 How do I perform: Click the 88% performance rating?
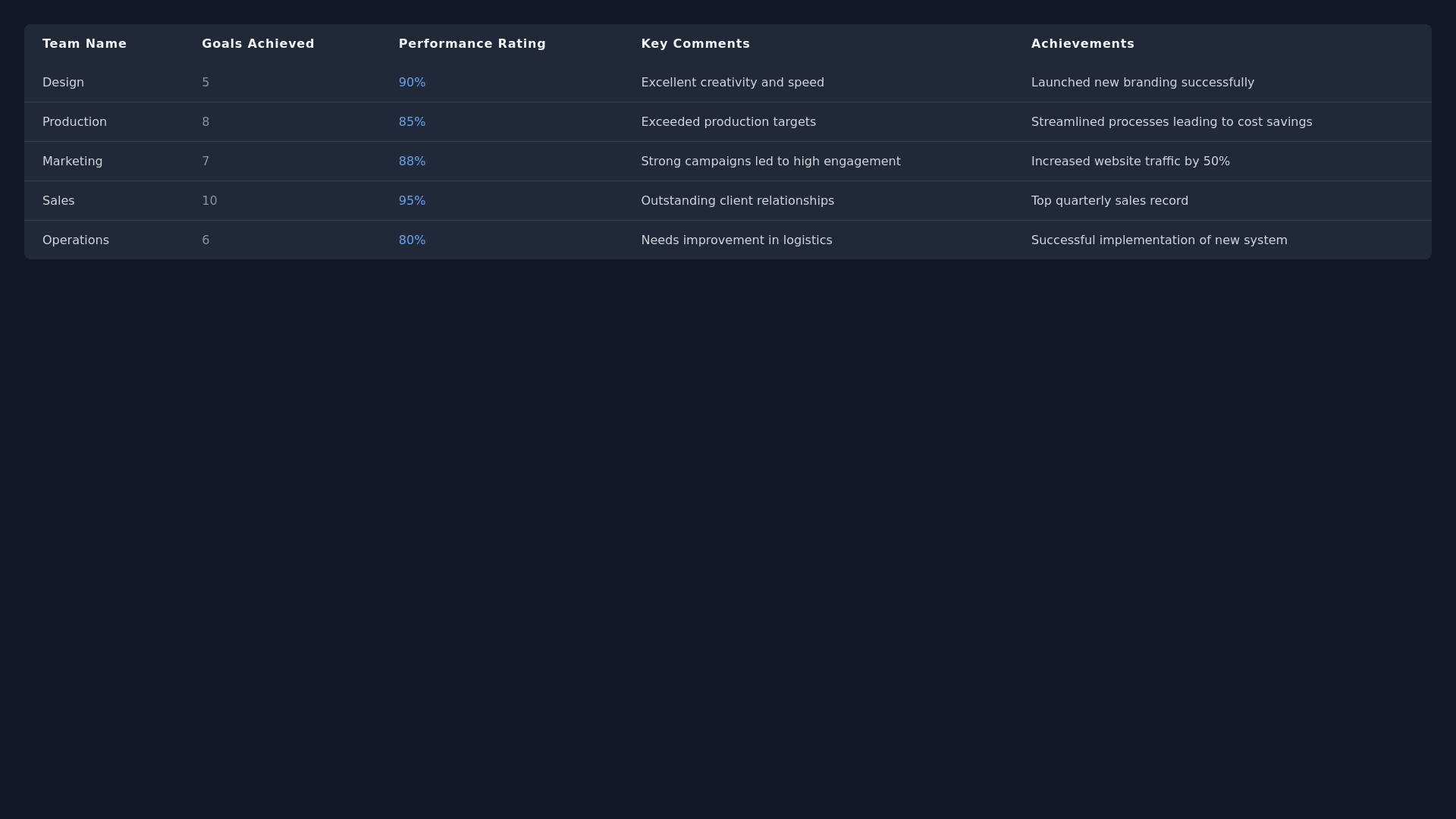(x=412, y=162)
